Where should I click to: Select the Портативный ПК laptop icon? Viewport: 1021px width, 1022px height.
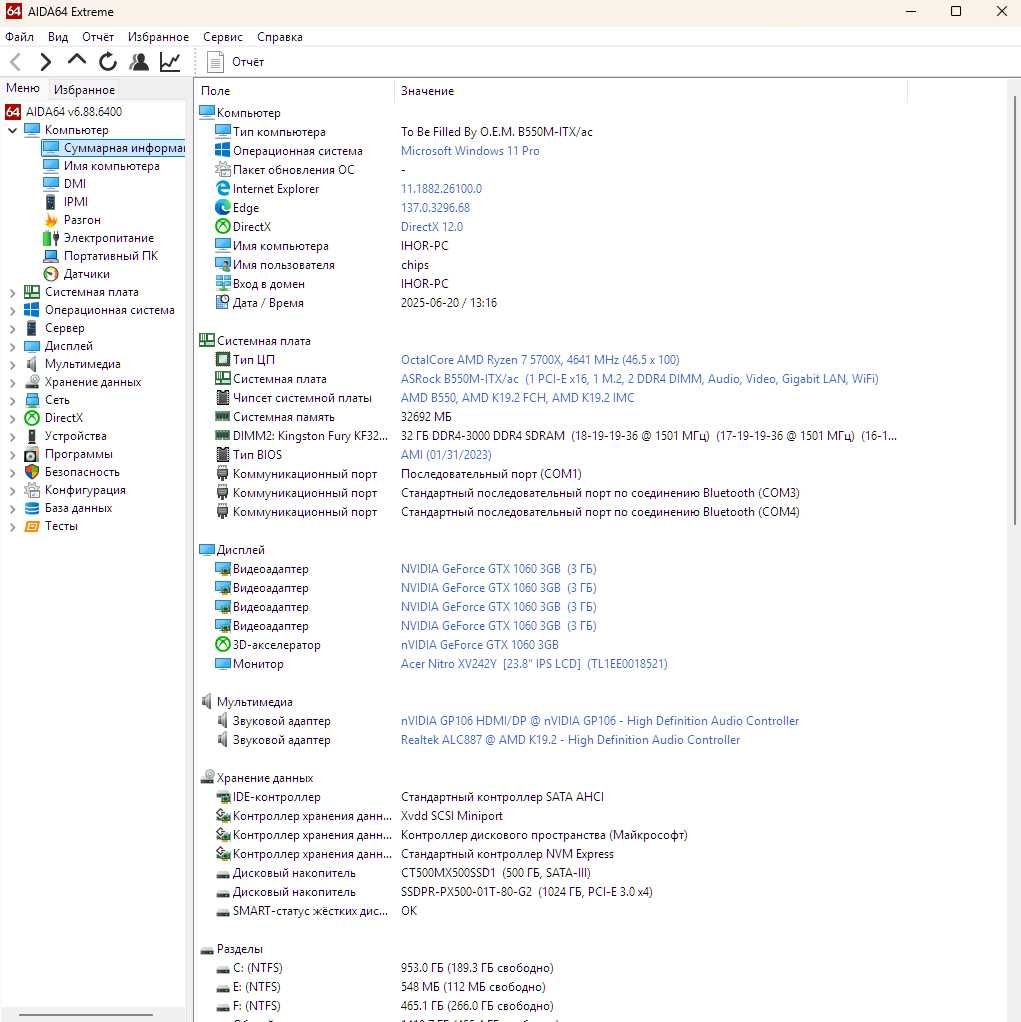pyautogui.click(x=51, y=256)
